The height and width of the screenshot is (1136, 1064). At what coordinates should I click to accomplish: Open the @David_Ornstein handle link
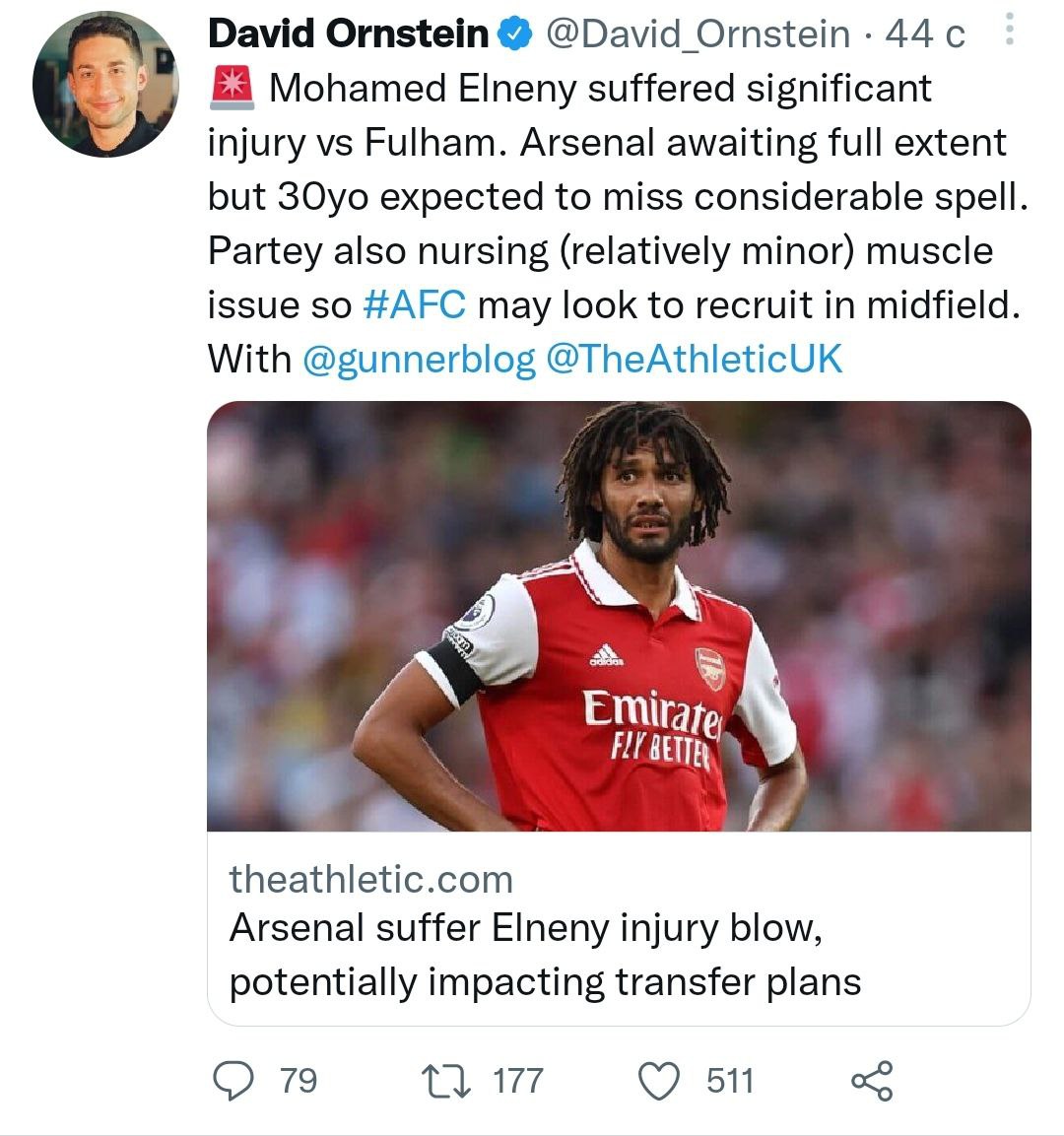[x=697, y=34]
